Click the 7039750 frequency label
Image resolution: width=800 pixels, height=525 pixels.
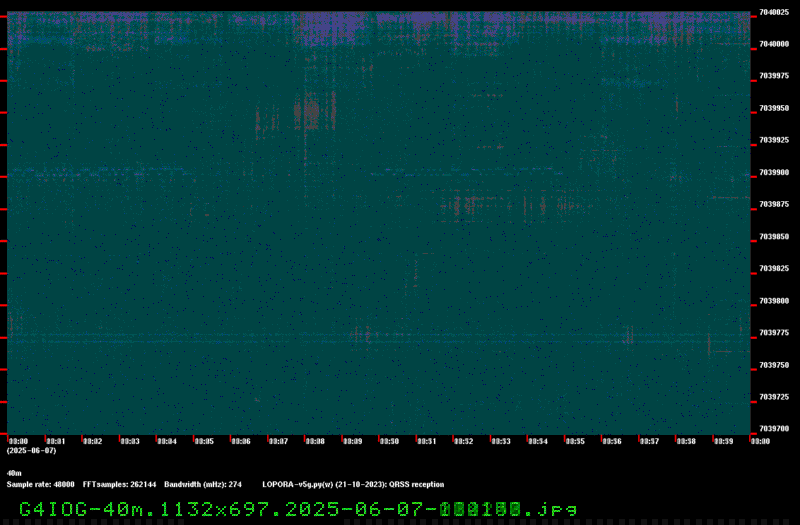pos(774,365)
